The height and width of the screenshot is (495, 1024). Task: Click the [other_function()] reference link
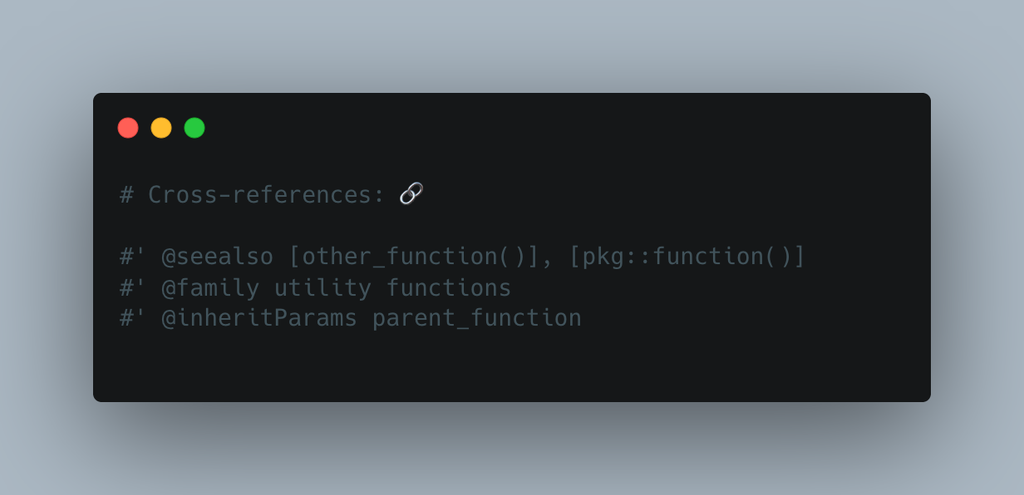coord(415,257)
